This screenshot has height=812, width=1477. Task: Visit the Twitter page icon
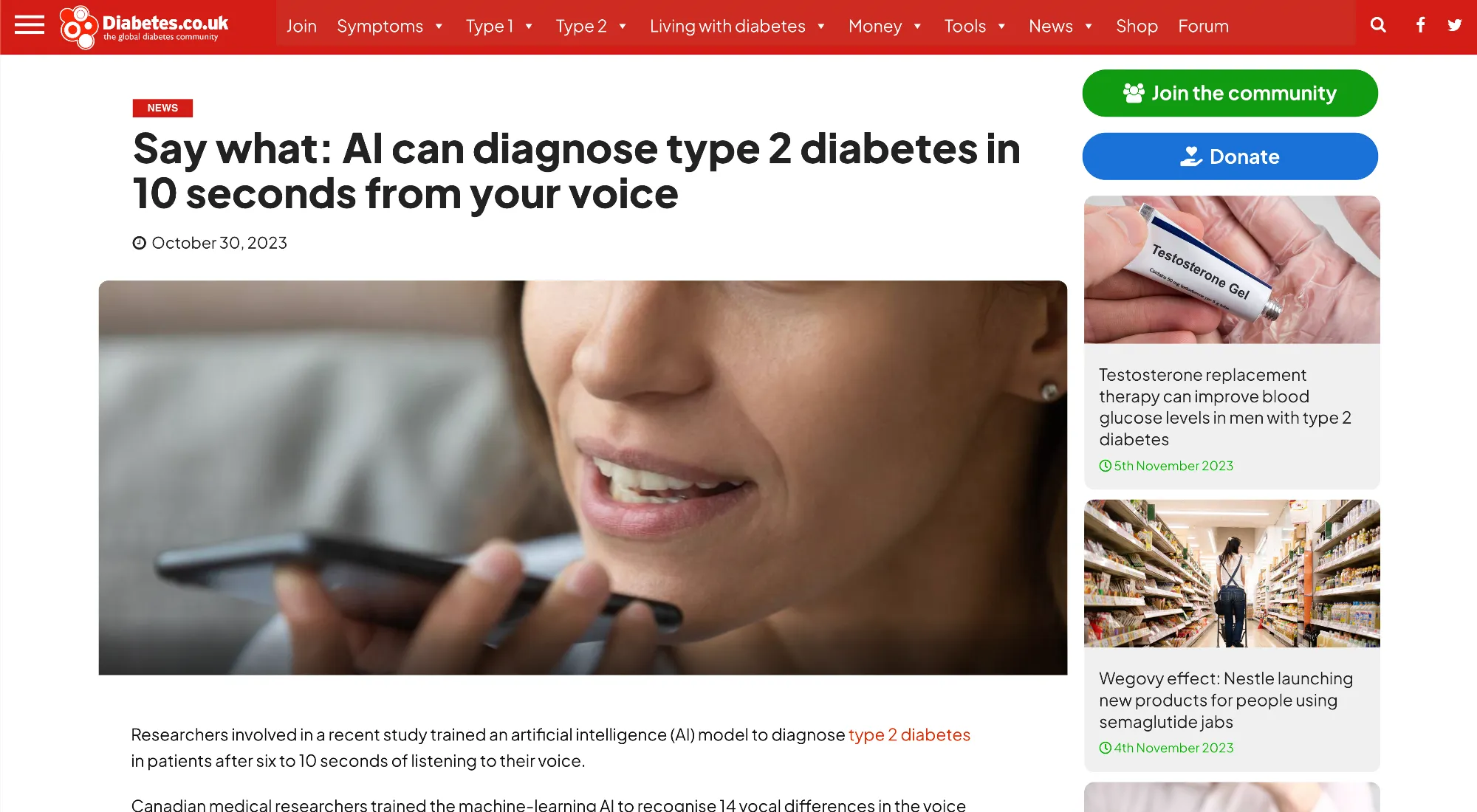point(1455,25)
